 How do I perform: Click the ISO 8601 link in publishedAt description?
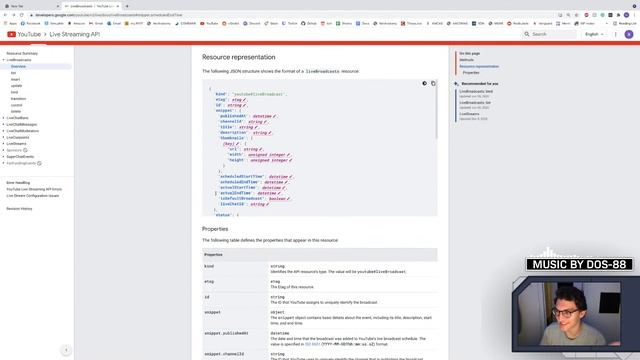312,344
